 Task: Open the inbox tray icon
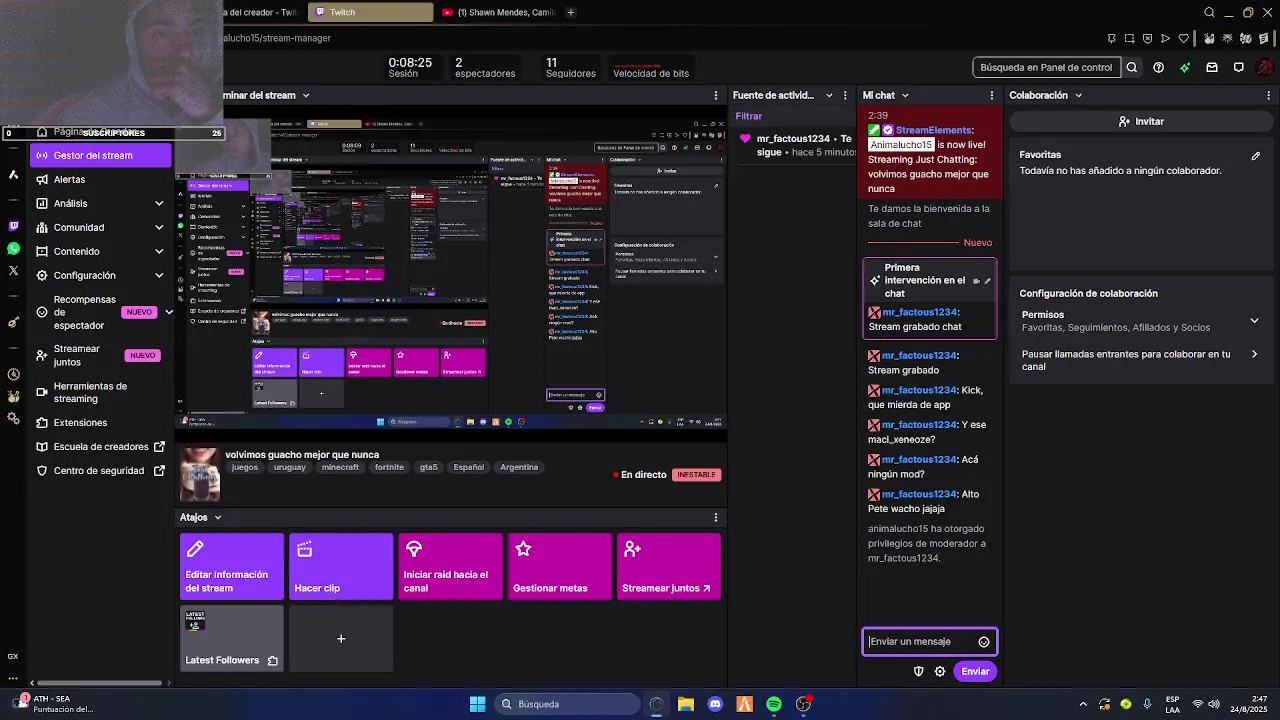point(1212,67)
